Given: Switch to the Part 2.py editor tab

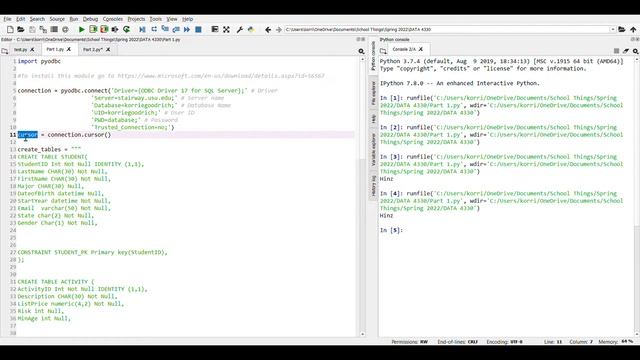Looking at the screenshot, I should pyautogui.click(x=93, y=49).
